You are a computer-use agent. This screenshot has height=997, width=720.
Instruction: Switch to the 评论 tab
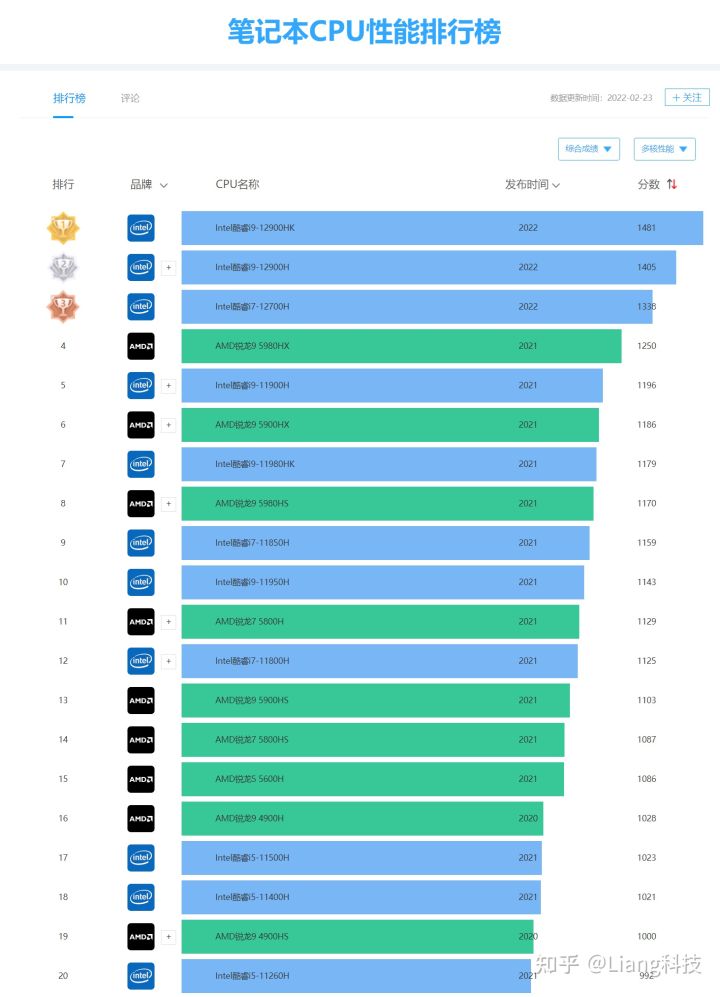click(130, 98)
